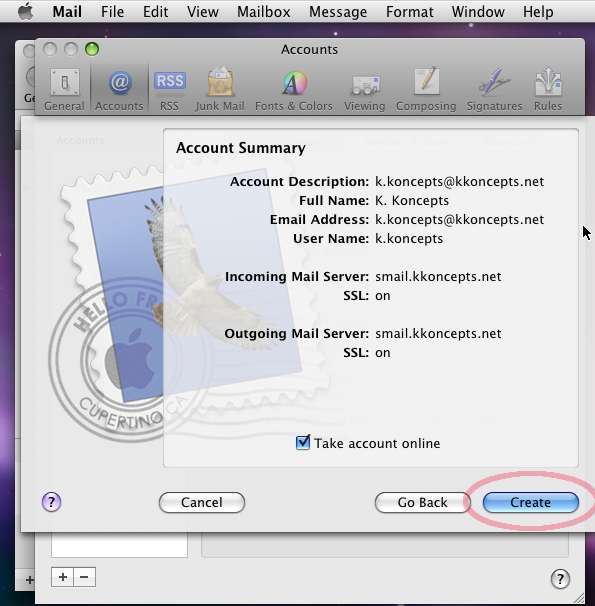Open the View menu
595x606 pixels.
pyautogui.click(x=203, y=12)
